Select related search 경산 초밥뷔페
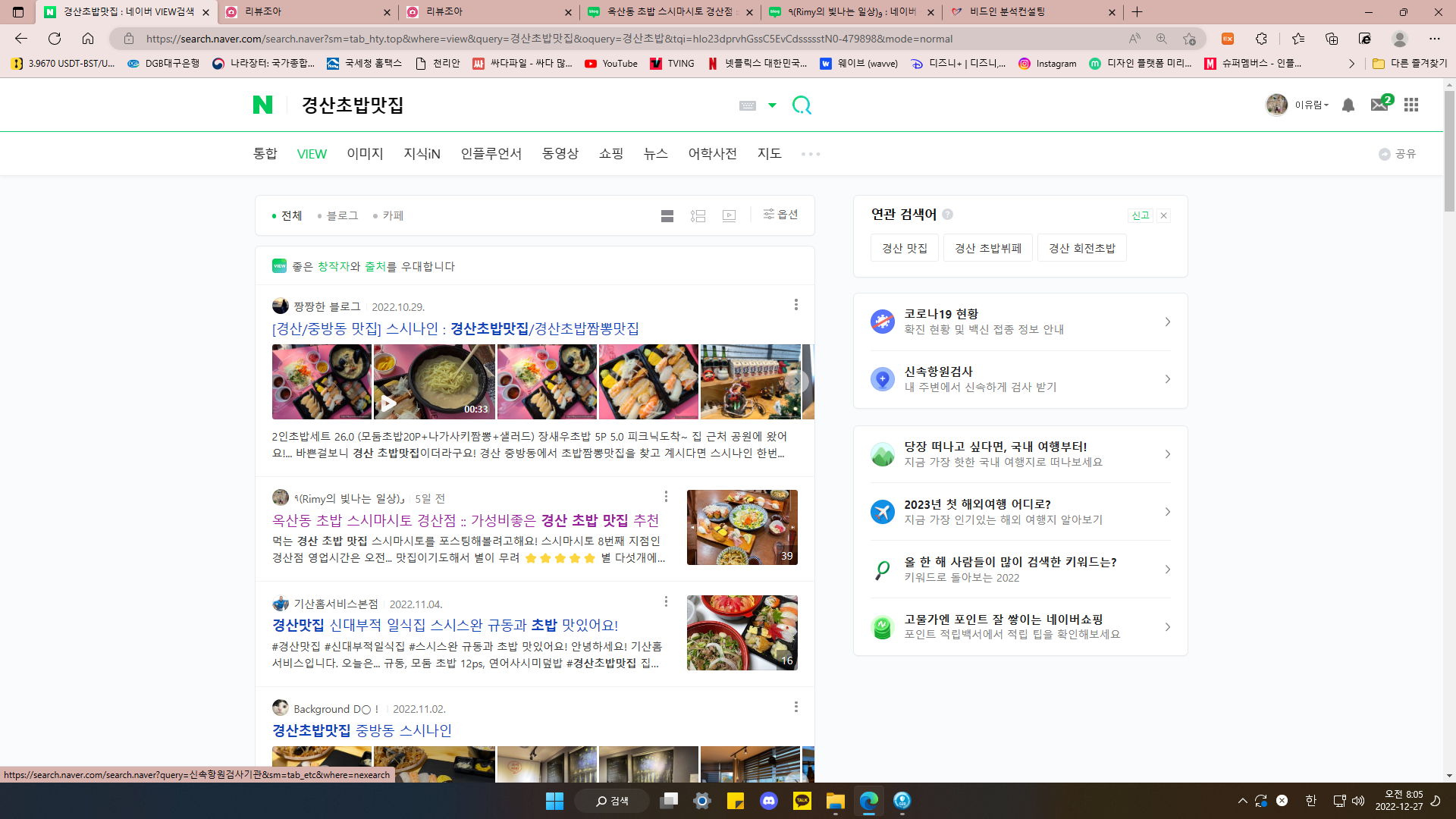The height and width of the screenshot is (819, 1456). coord(988,248)
